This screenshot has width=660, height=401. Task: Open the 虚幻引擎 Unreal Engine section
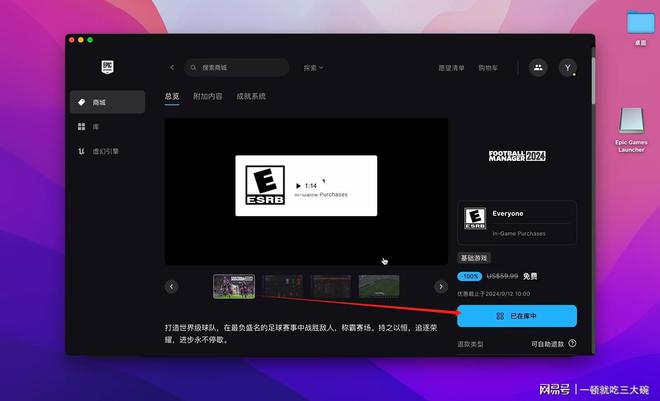click(x=107, y=151)
